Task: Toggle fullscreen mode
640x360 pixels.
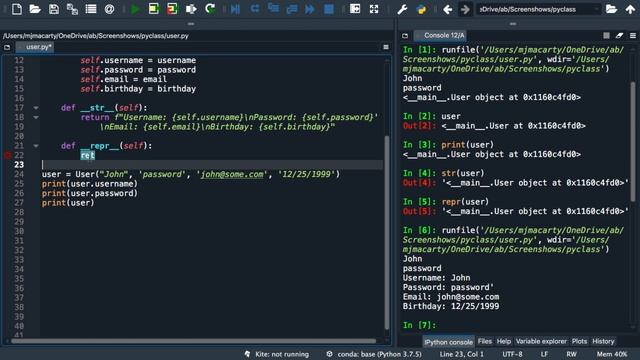Action: [374, 9]
